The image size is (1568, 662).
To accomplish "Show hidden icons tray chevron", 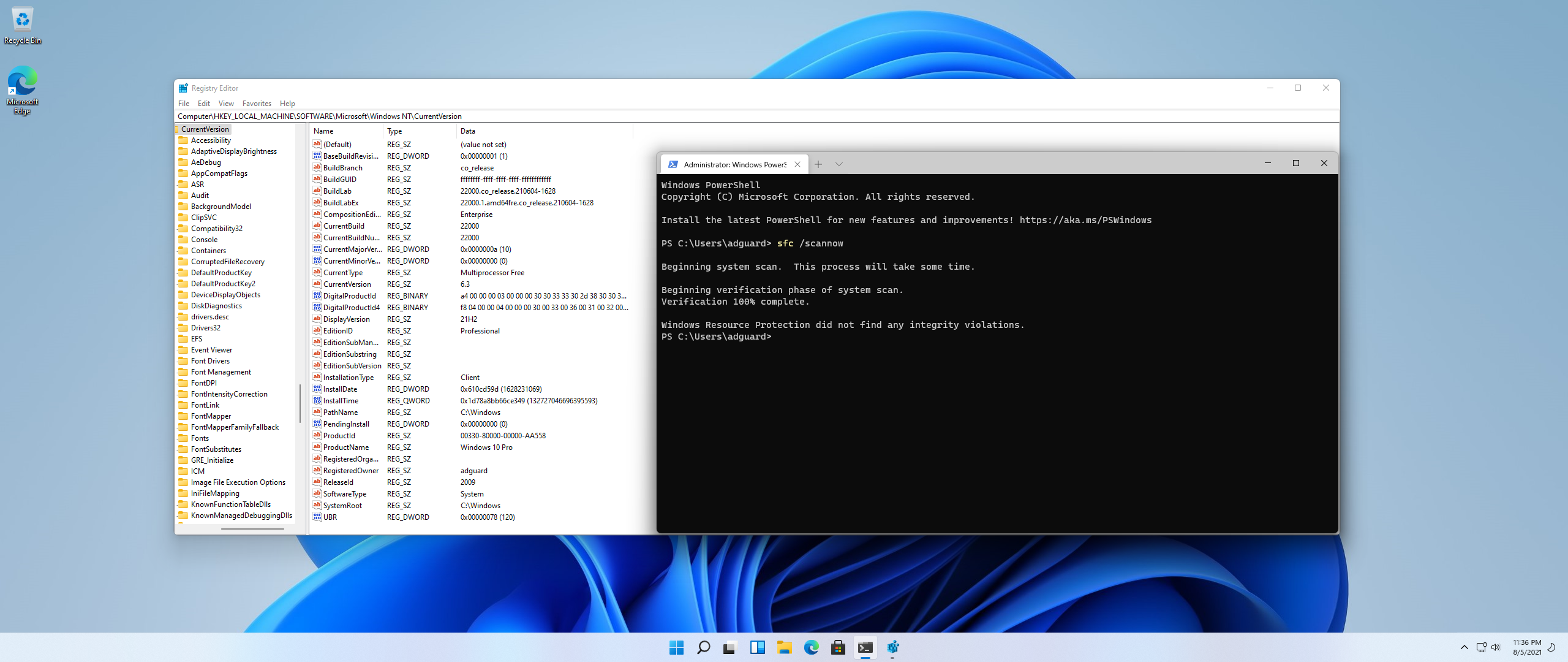I will pos(1464,647).
